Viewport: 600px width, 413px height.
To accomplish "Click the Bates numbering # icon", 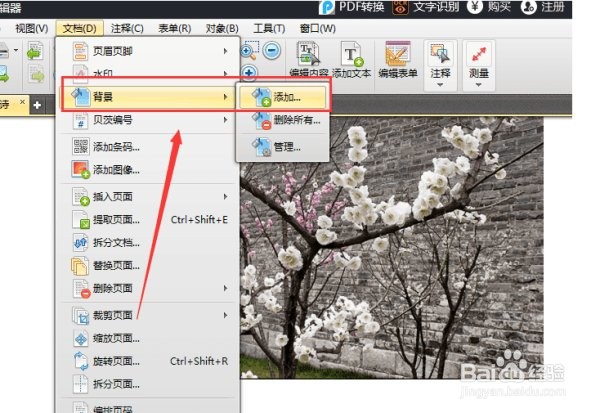I will click(x=80, y=120).
